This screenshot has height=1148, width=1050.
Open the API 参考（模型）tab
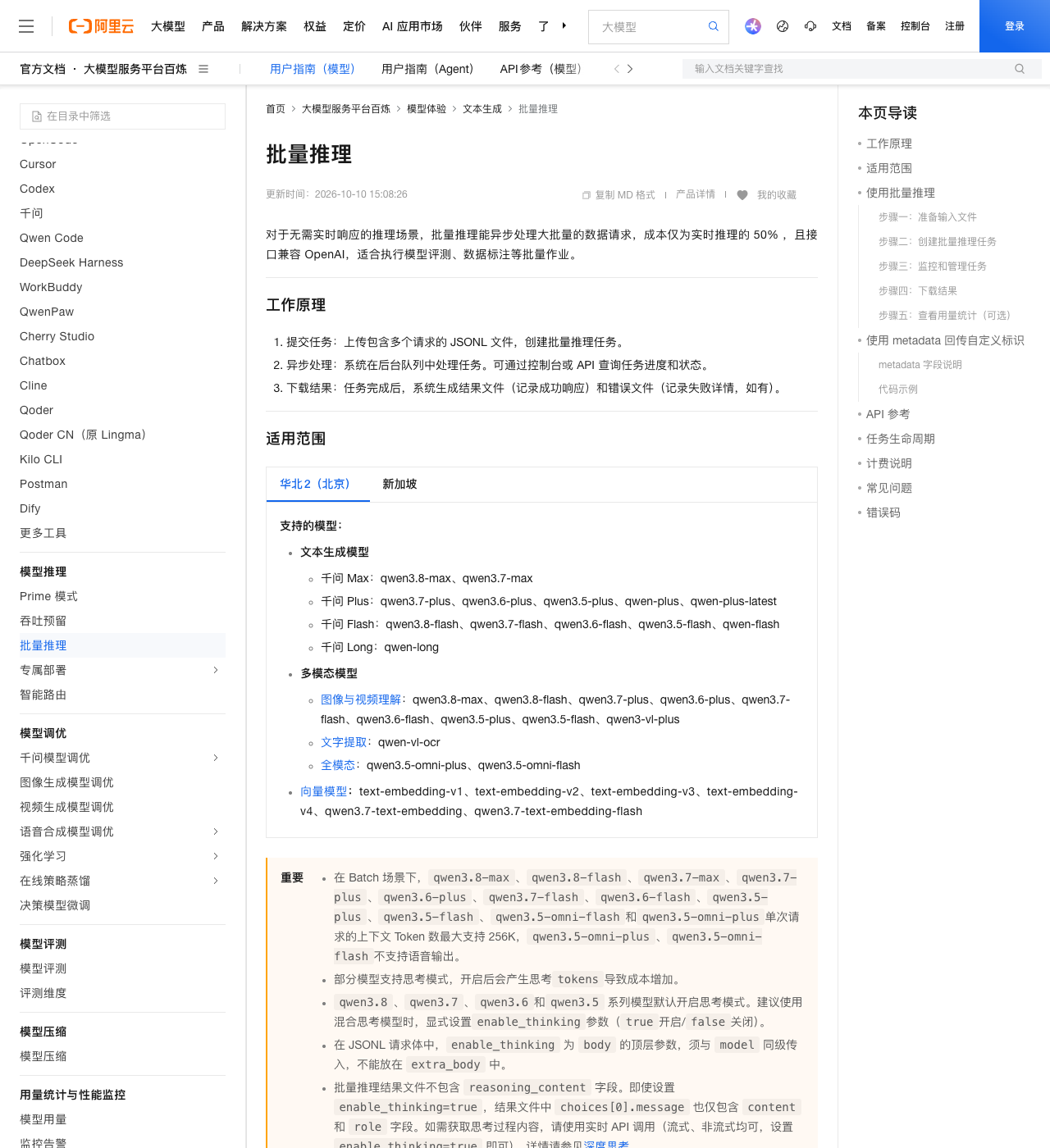[x=541, y=69]
